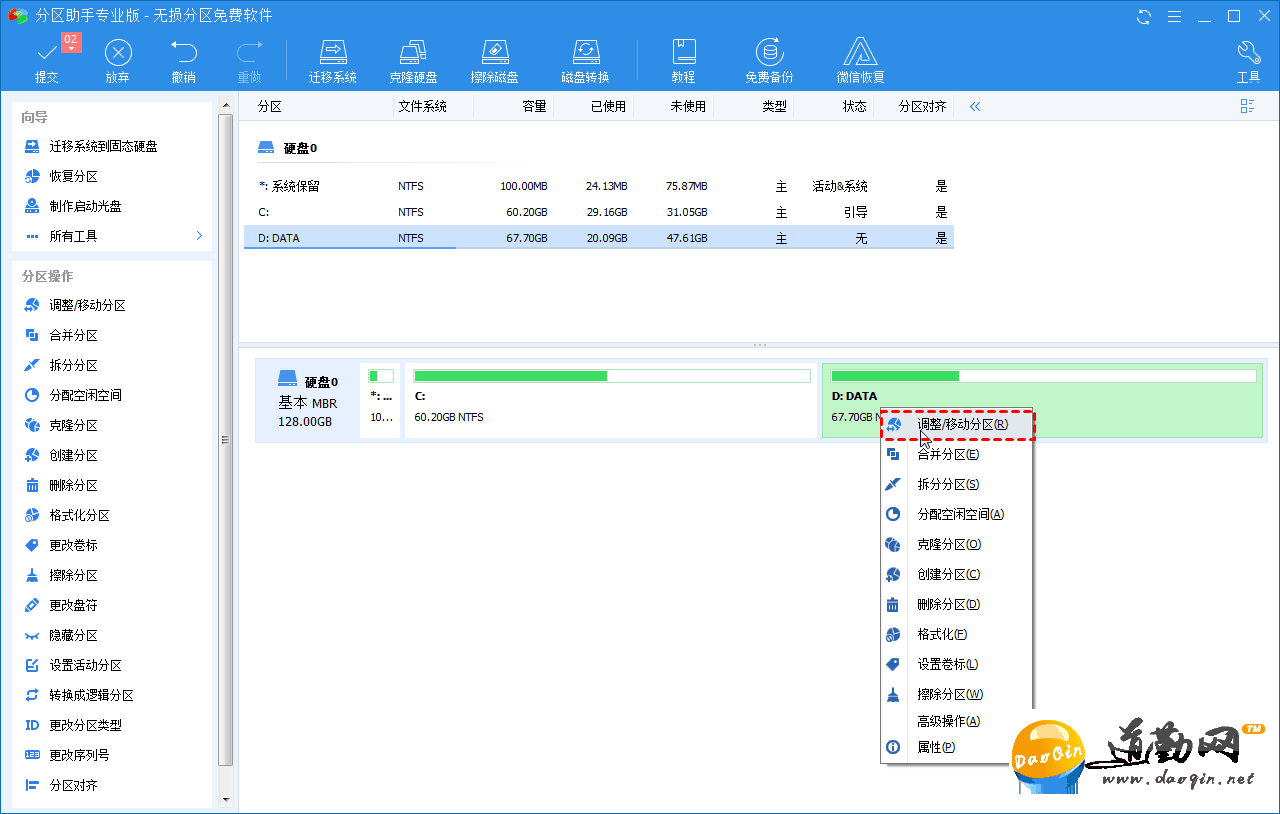Collapse columns with the double-chevron button
The image size is (1280, 814).
point(975,106)
